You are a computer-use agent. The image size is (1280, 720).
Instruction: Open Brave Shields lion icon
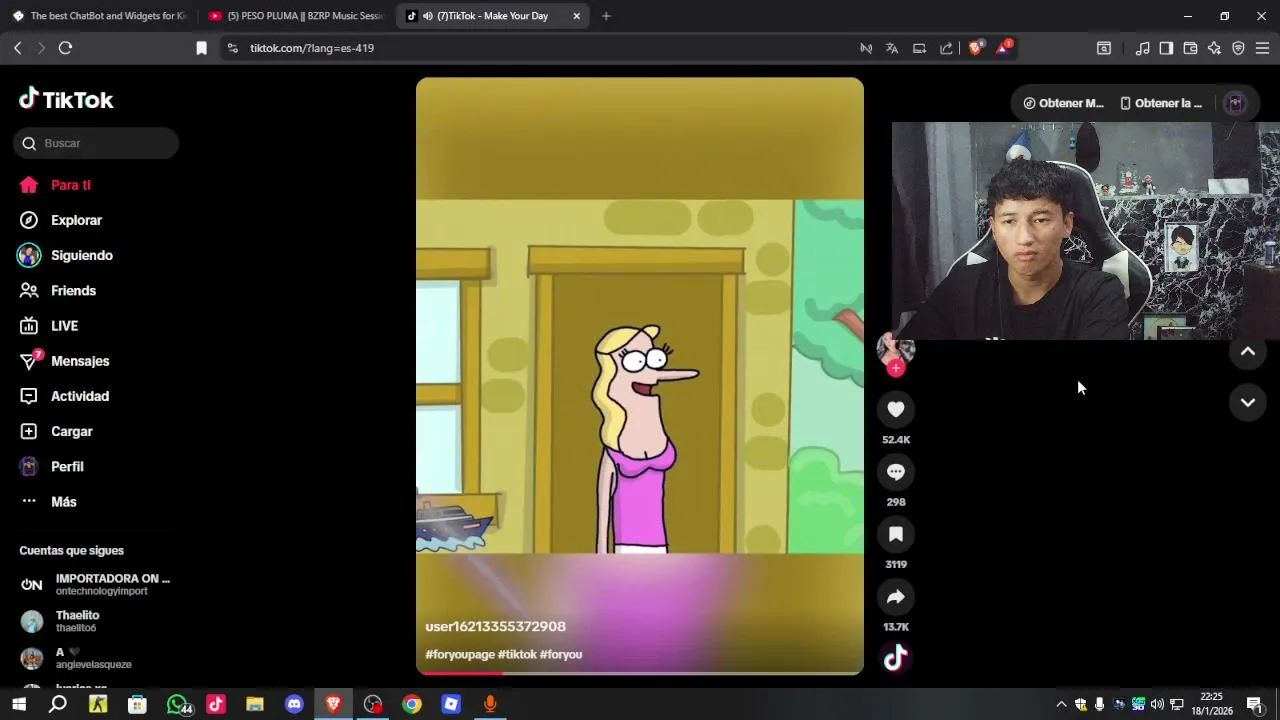click(x=976, y=48)
